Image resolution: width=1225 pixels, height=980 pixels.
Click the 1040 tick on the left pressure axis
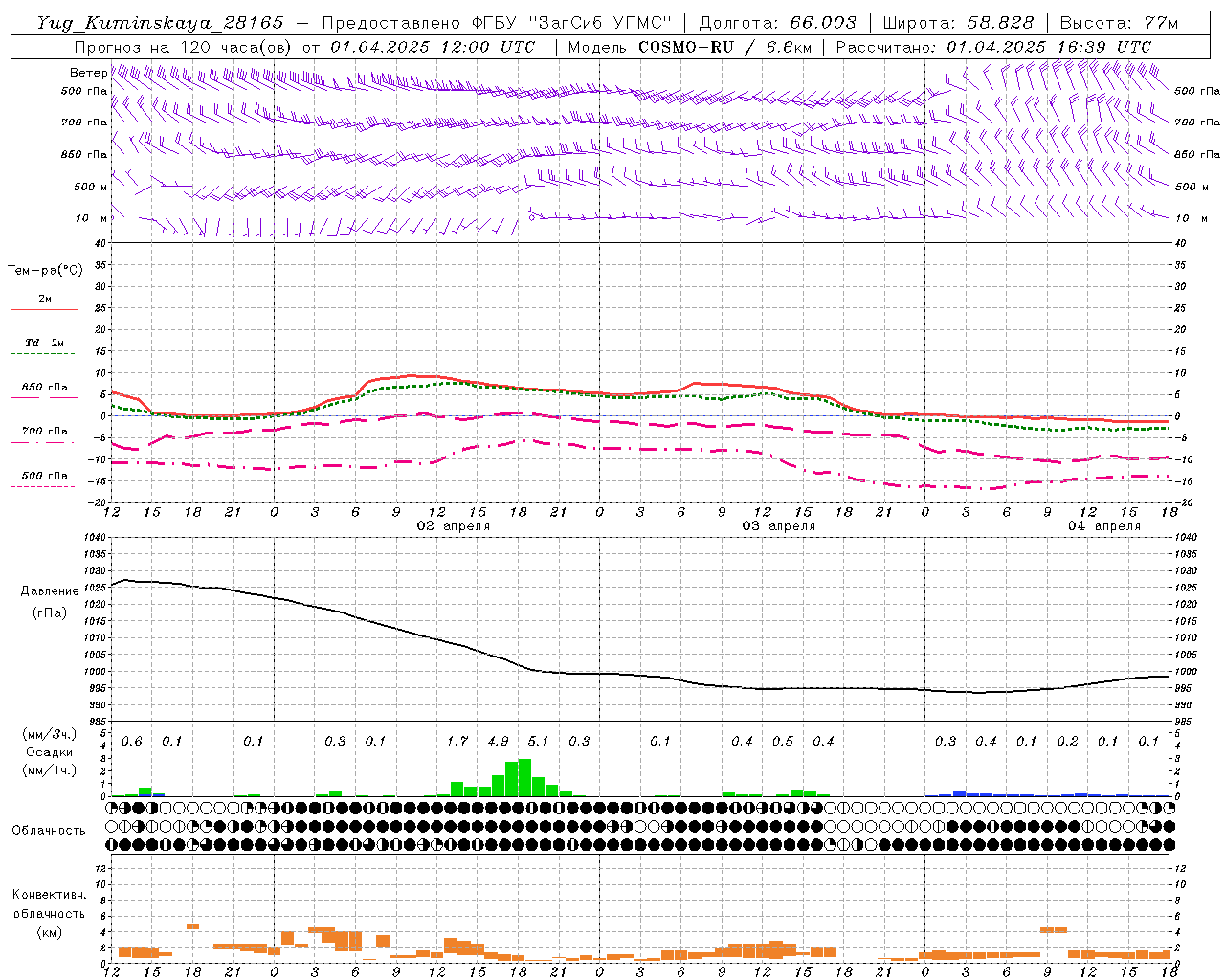[x=94, y=538]
